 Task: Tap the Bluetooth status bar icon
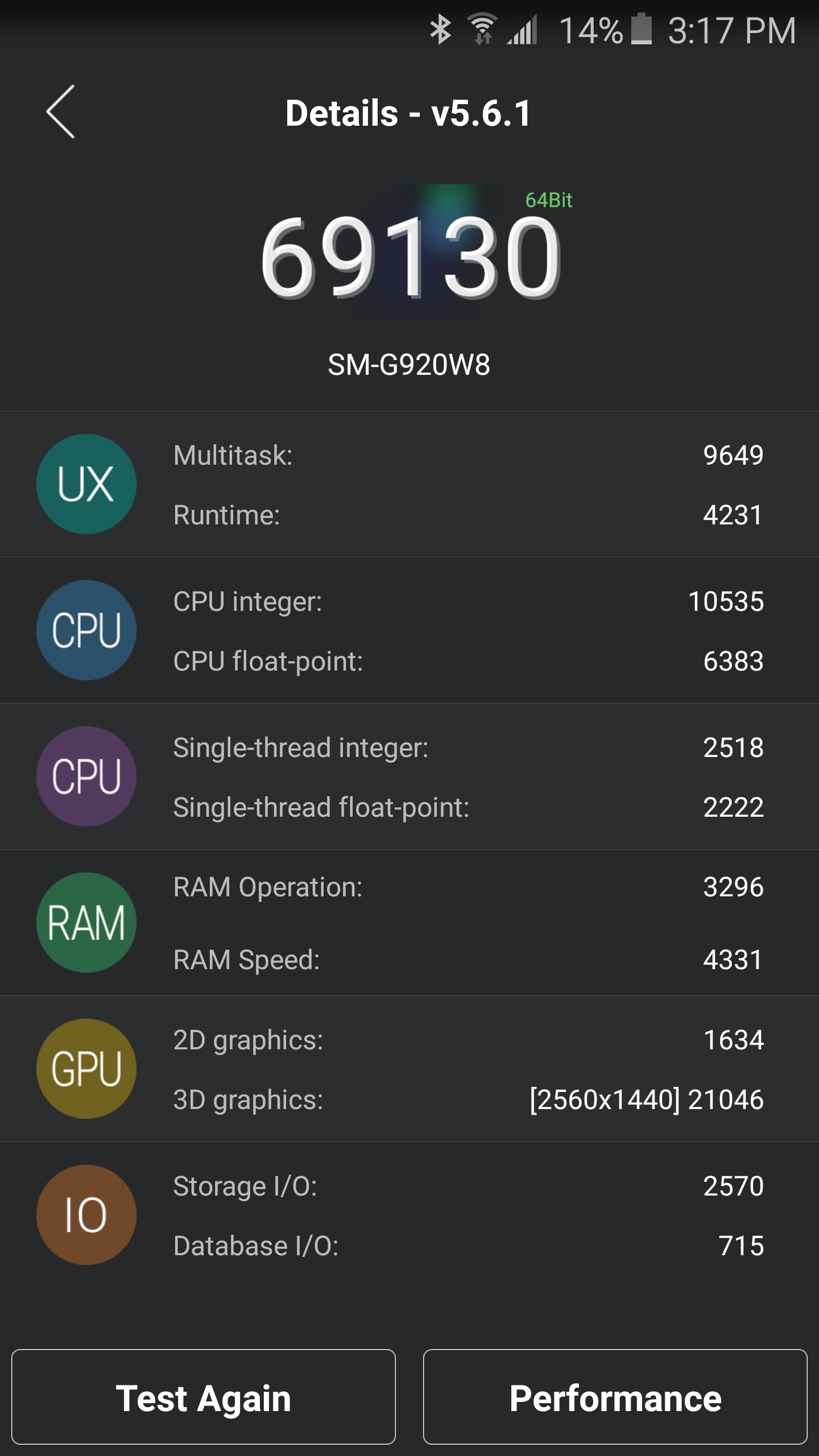[440, 30]
